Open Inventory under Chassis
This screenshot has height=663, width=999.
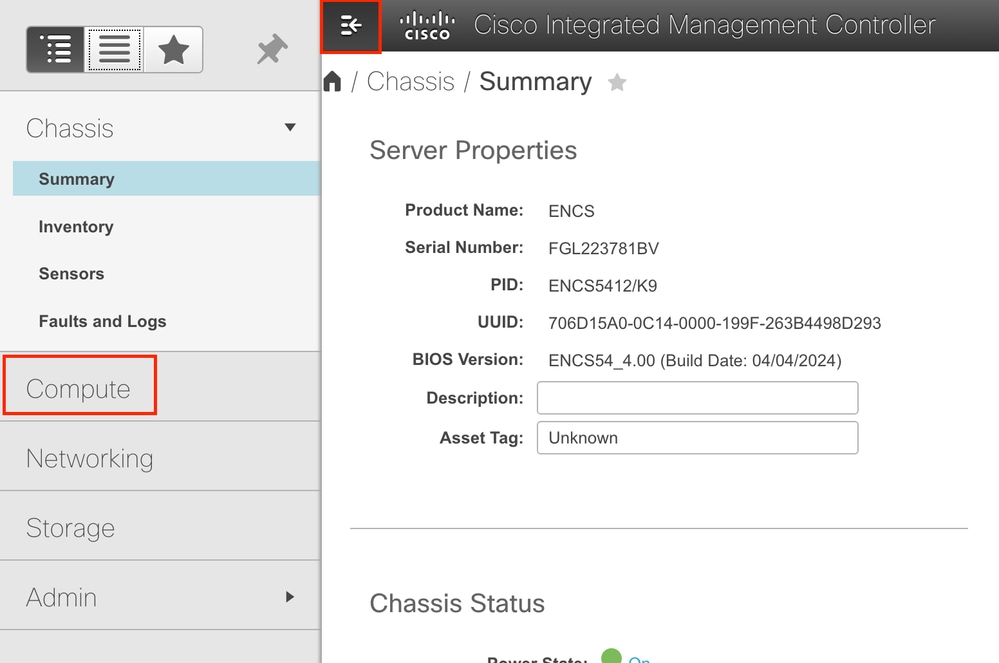[x=76, y=227]
